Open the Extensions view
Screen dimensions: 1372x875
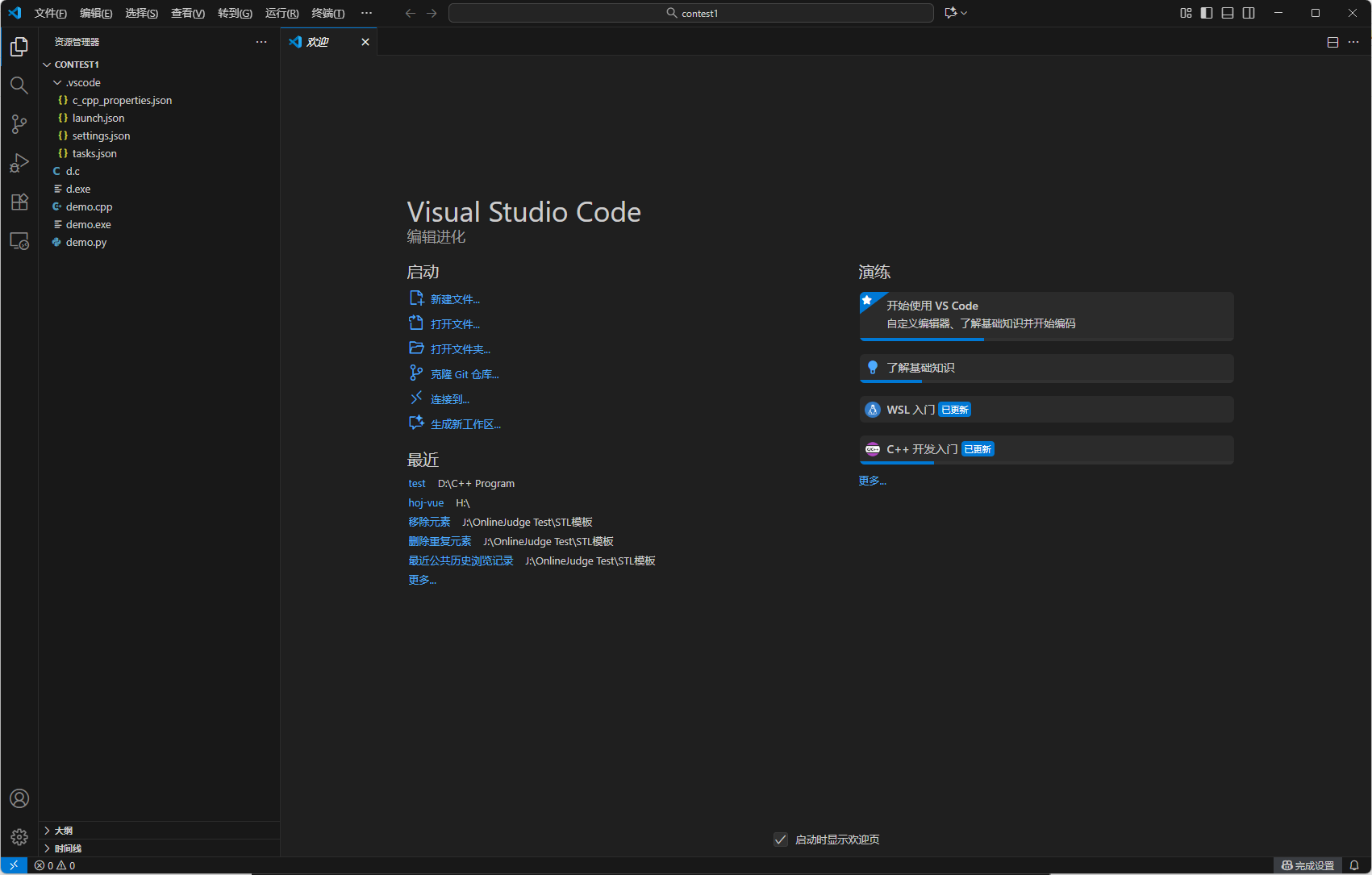[x=19, y=202]
